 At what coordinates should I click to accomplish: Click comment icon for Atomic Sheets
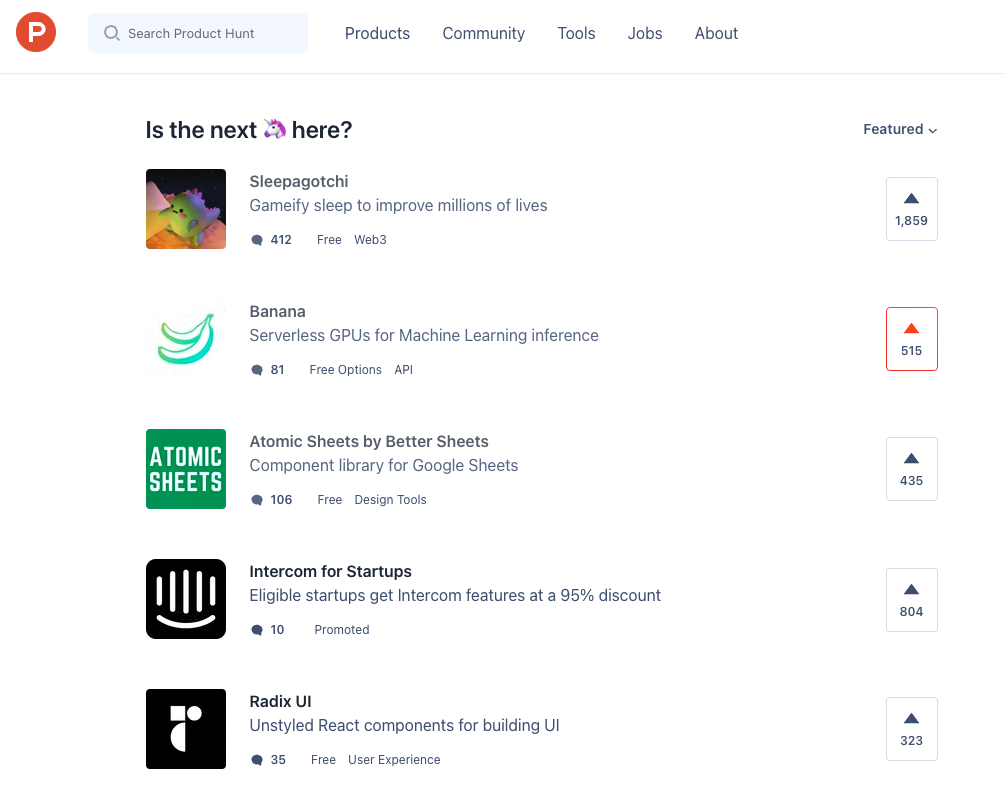[x=257, y=500]
